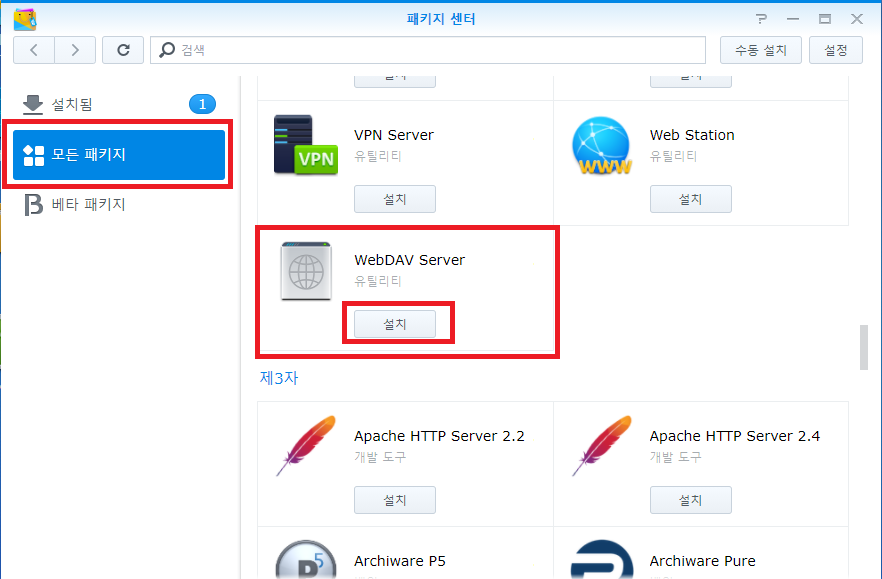Click the four-squares all packages icon
The height and width of the screenshot is (579, 882).
(33, 155)
